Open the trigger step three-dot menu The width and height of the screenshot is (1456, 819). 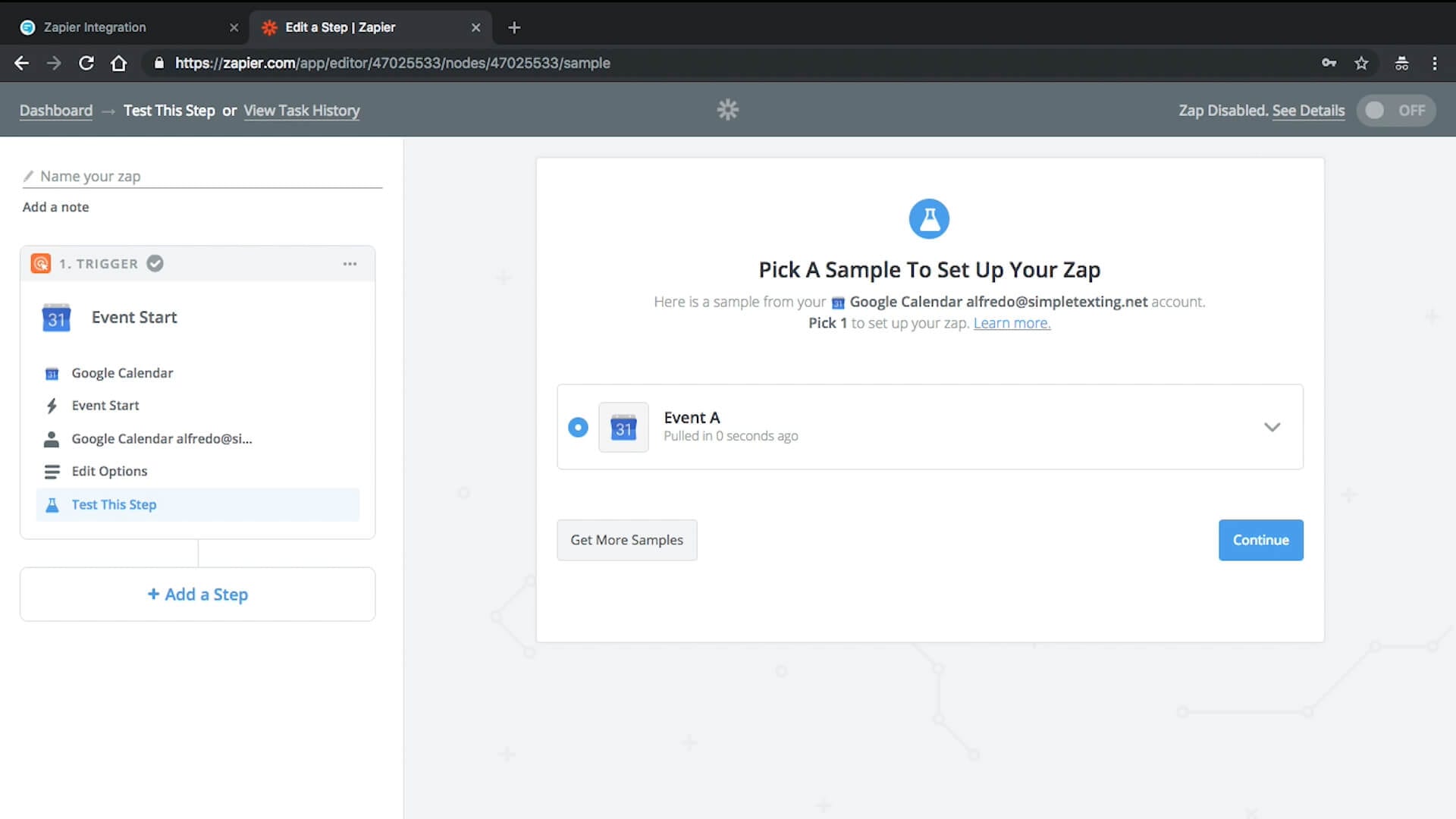tap(350, 264)
